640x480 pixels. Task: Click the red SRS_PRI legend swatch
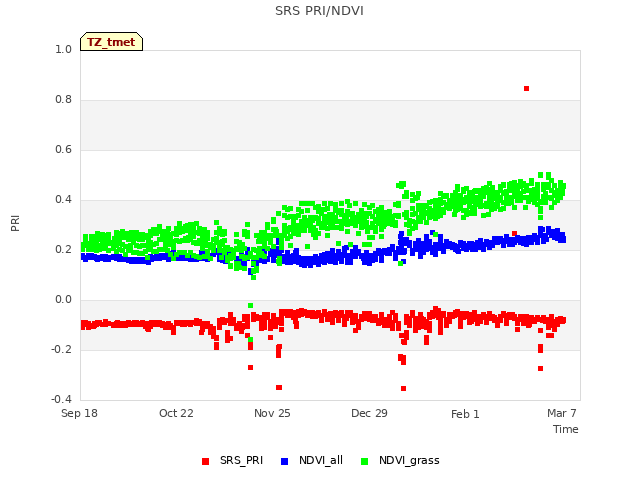(x=205, y=461)
